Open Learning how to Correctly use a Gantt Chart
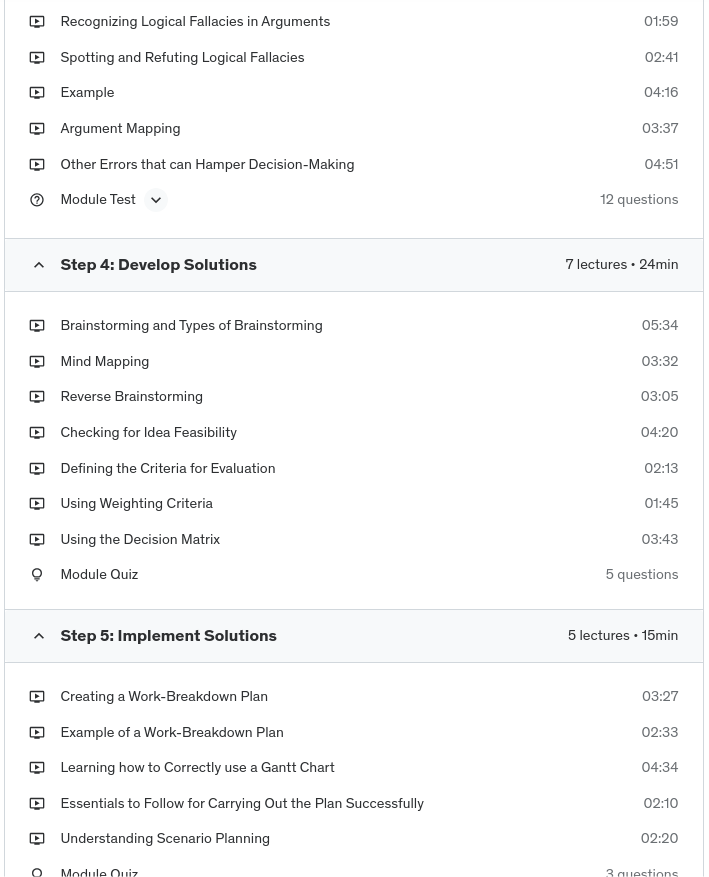709x877 pixels. 197,768
